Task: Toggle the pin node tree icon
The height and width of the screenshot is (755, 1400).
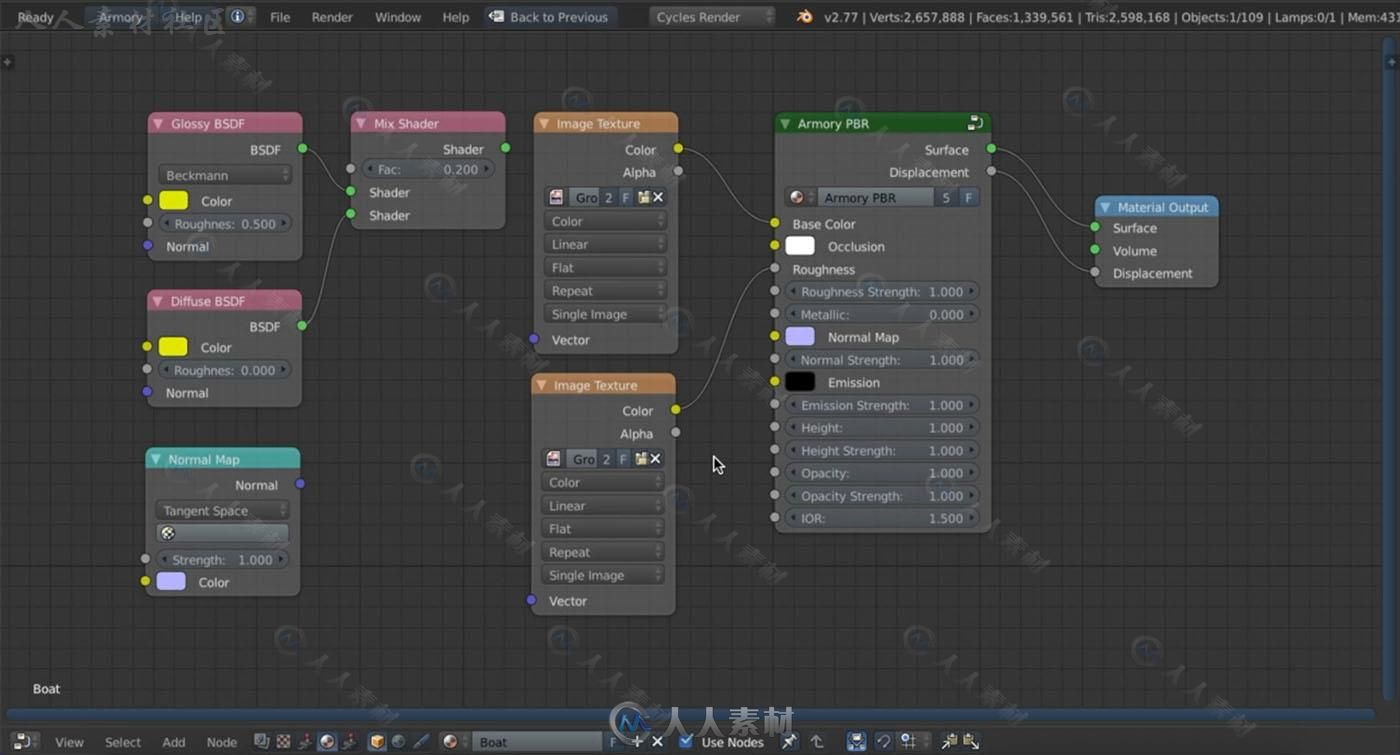Action: coord(789,742)
